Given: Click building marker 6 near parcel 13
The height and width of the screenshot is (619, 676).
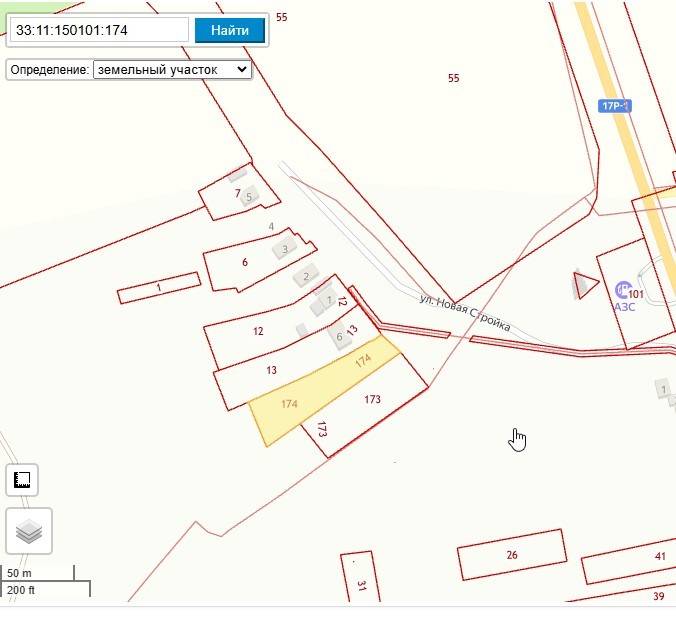Looking at the screenshot, I should pyautogui.click(x=340, y=336).
